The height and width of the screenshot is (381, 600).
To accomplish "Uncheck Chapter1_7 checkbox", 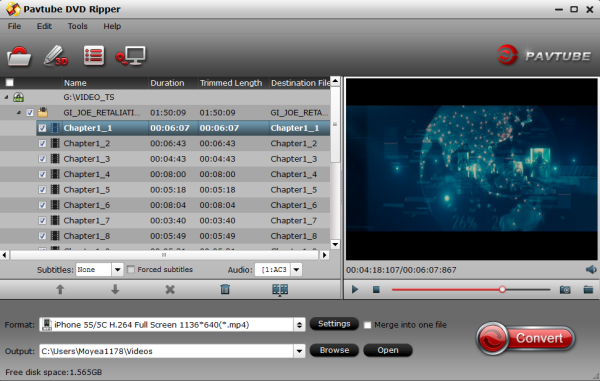I will click(x=42, y=220).
